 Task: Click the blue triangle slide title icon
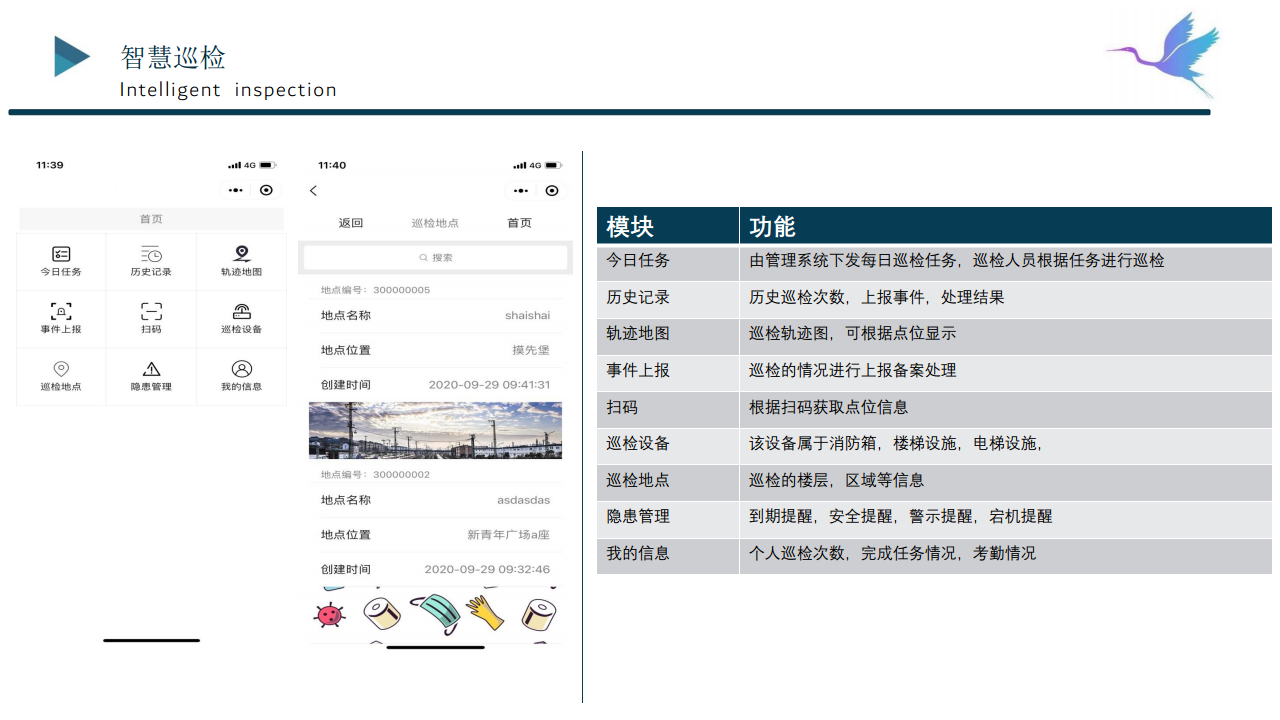[72, 56]
